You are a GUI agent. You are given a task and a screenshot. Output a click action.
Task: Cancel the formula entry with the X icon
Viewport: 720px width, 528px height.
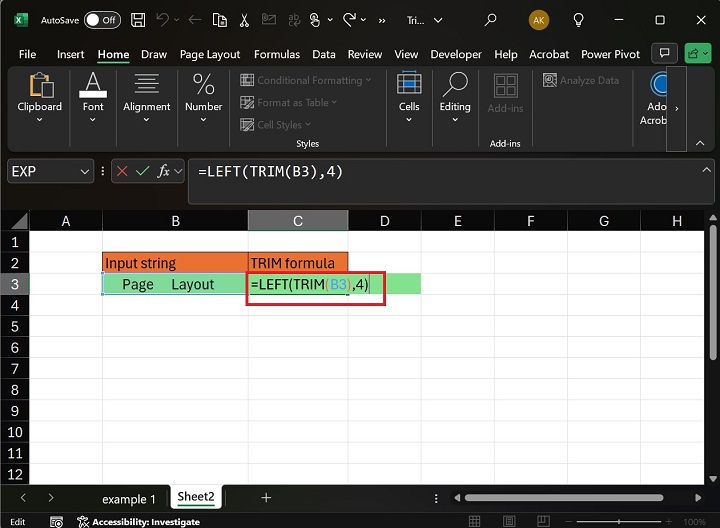(122, 172)
